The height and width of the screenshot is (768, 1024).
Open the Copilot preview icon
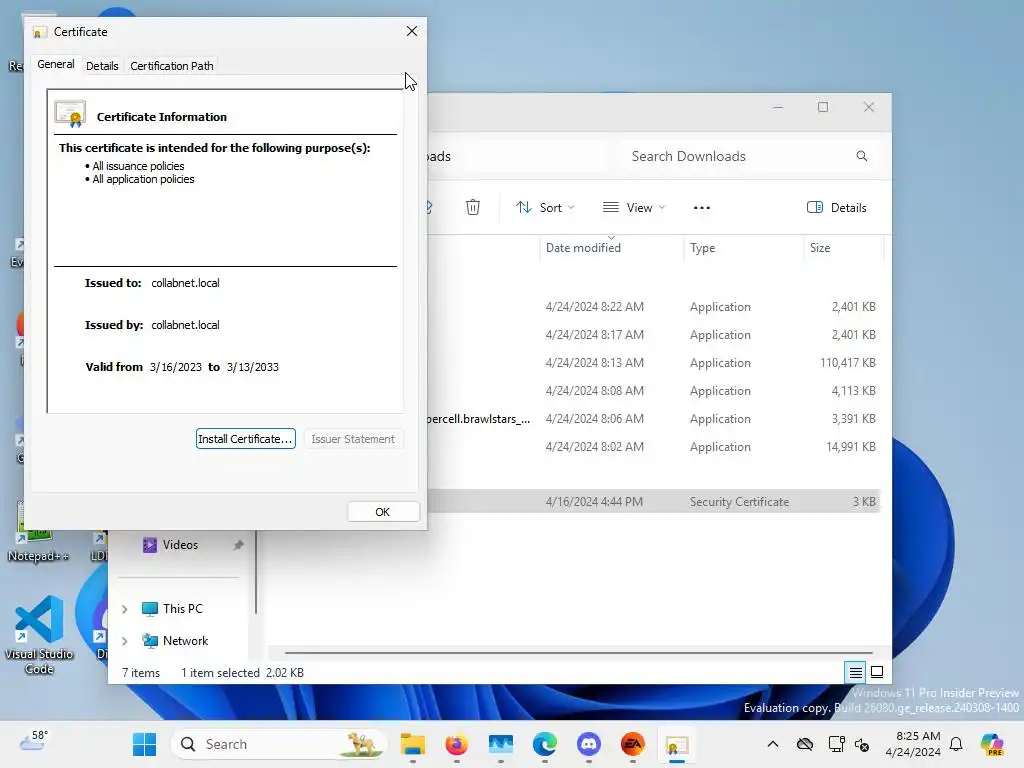click(x=992, y=744)
